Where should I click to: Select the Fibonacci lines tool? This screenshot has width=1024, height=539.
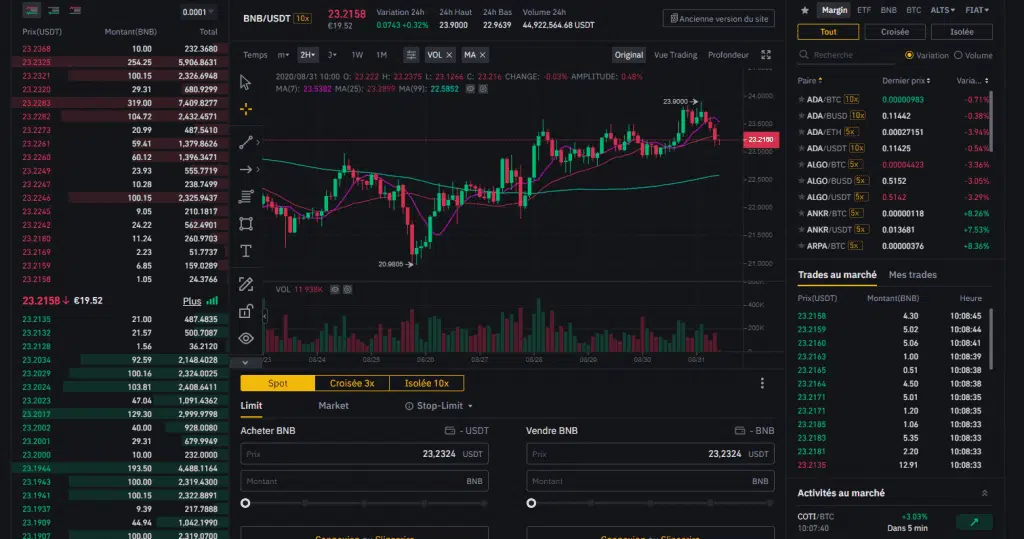pos(246,197)
